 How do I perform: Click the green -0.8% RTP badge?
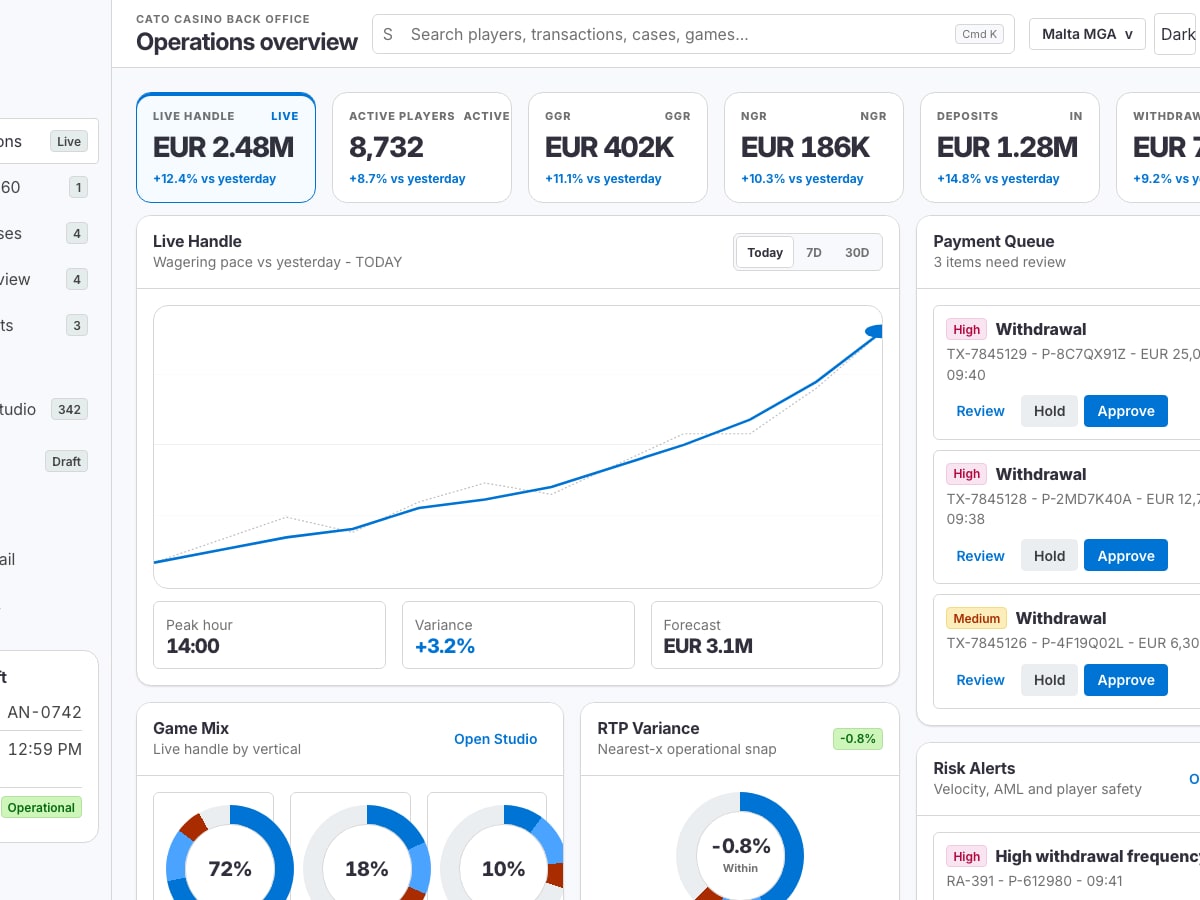858,739
